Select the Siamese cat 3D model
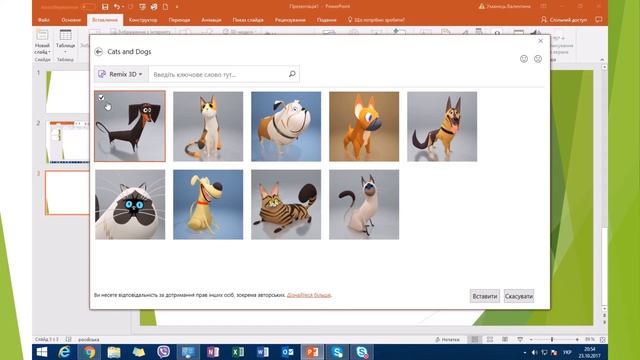The width and height of the screenshot is (640, 360). click(364, 204)
